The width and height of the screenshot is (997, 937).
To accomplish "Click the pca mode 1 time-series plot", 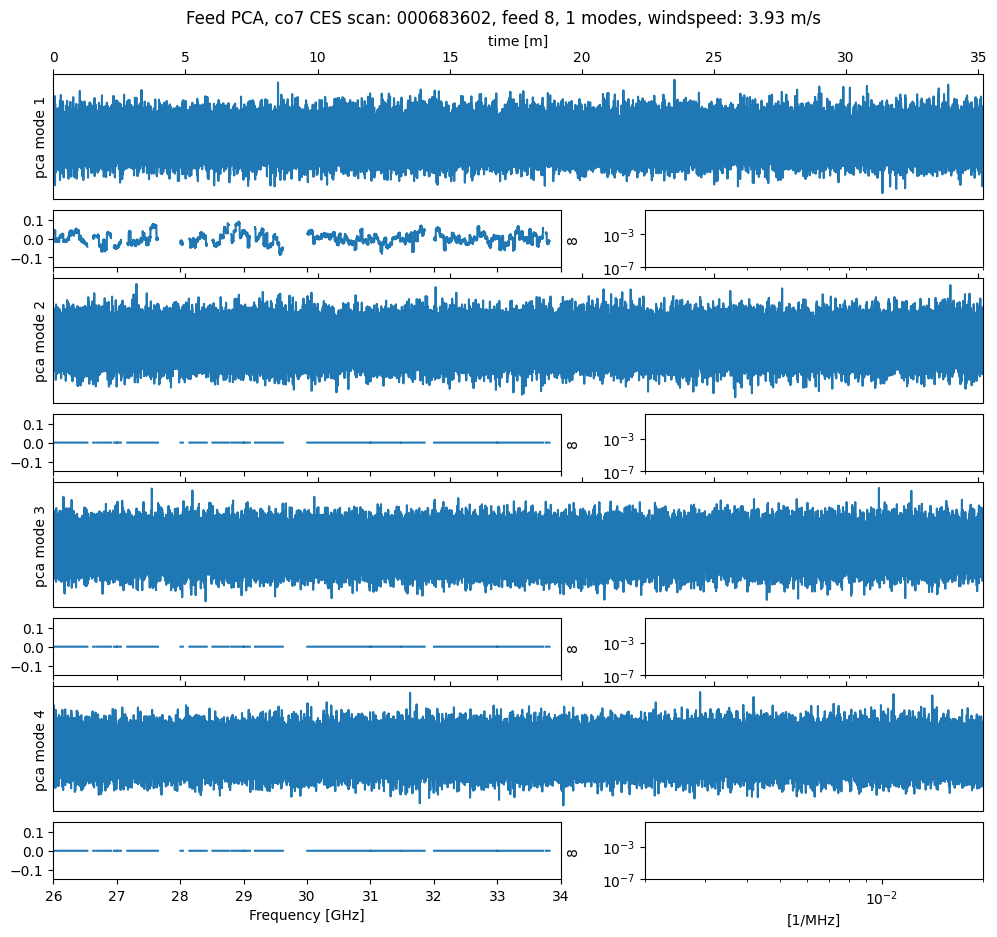I will [517, 137].
